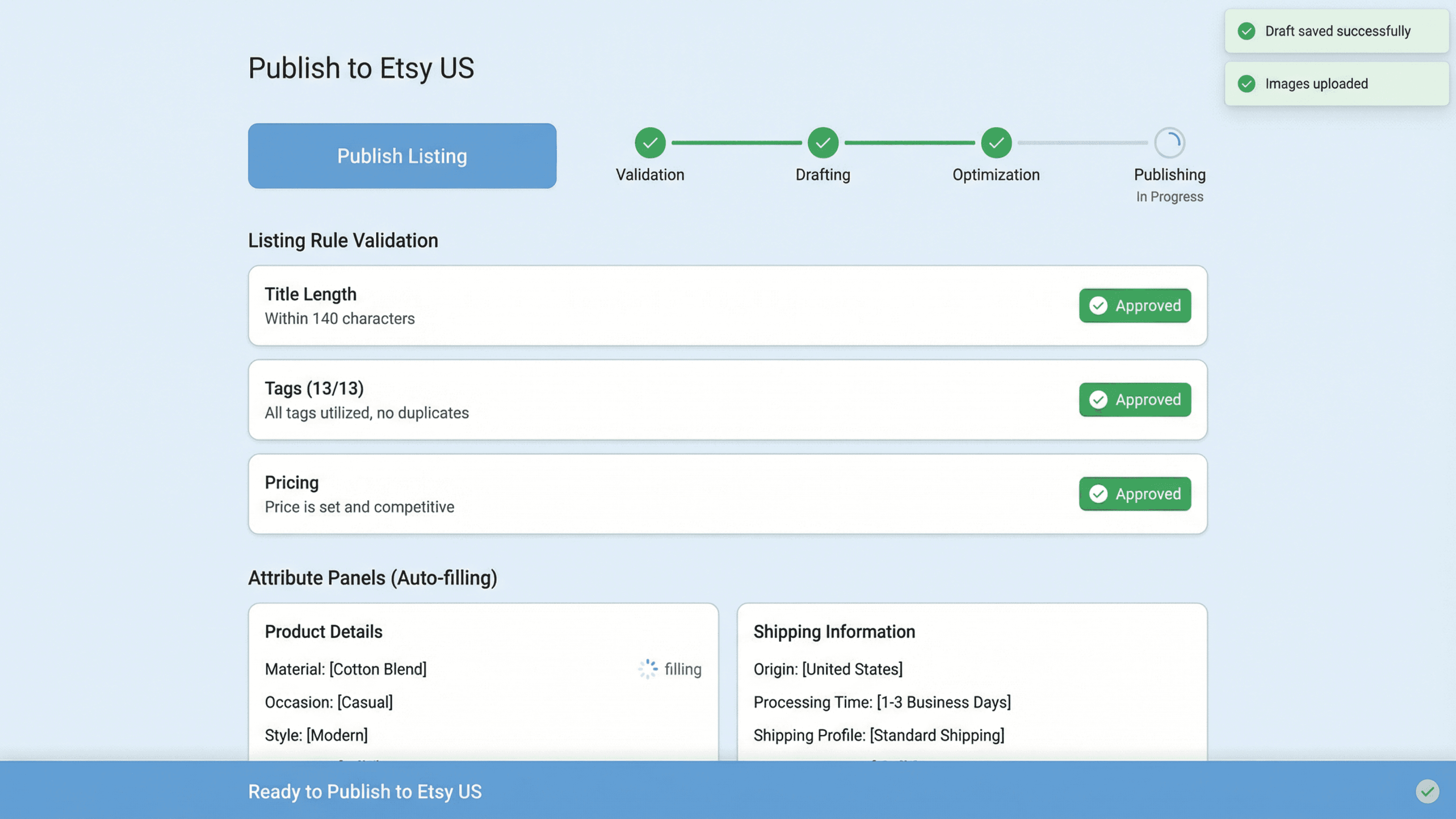
Task: Click the Drafting step checkmark icon
Action: tap(823, 143)
